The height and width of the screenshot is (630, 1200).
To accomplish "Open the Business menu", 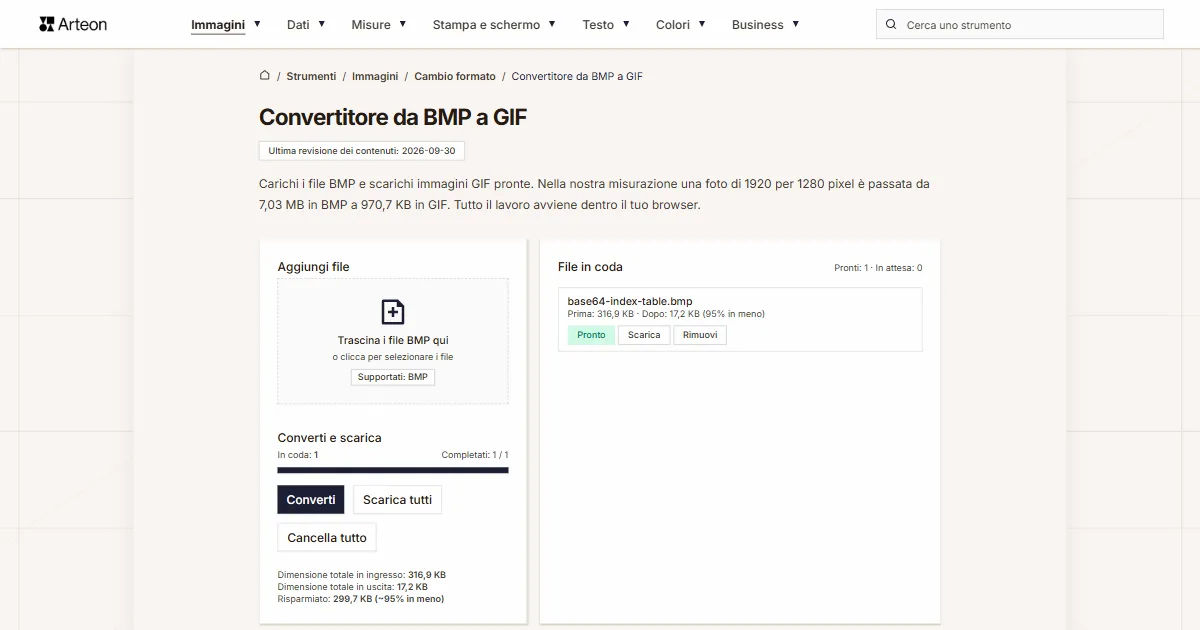I will (x=758, y=24).
